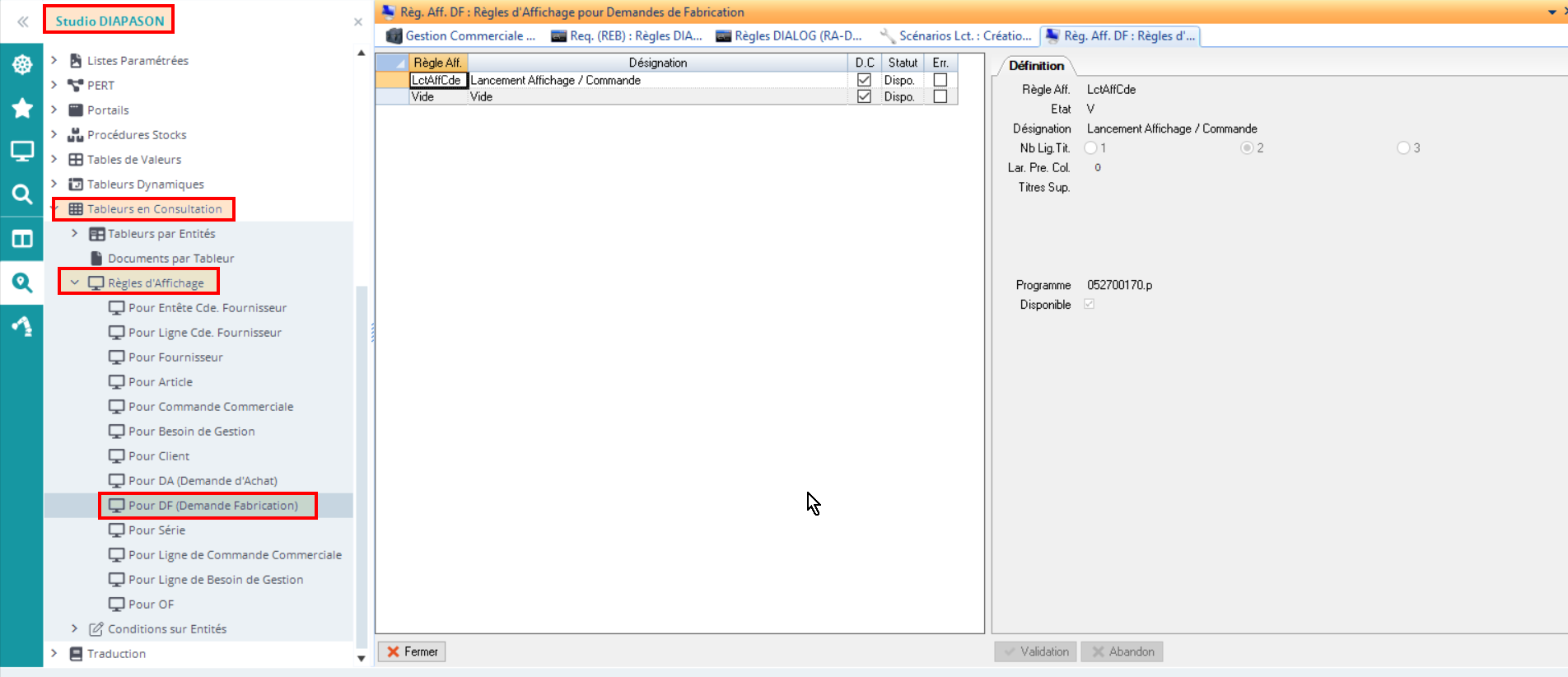Click the star favorites icon in sidebar
The image size is (1568, 677).
(x=22, y=108)
